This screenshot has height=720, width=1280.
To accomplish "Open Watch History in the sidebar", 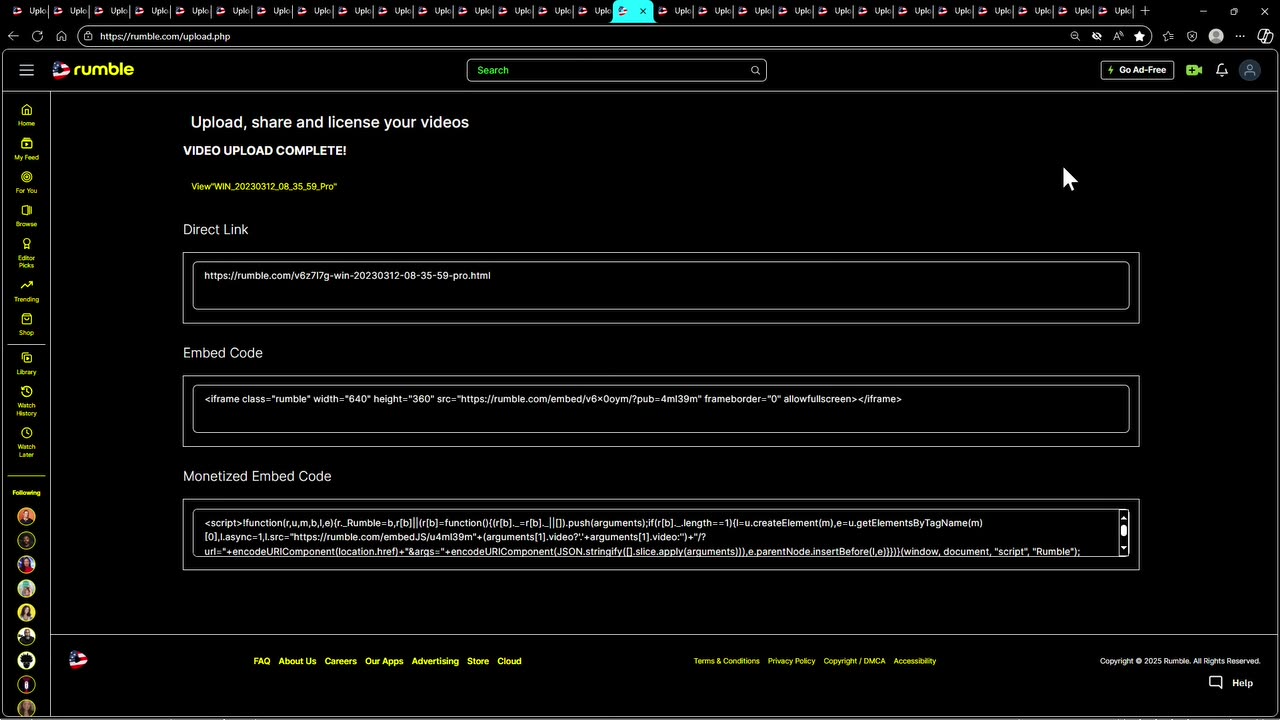I will tap(26, 401).
